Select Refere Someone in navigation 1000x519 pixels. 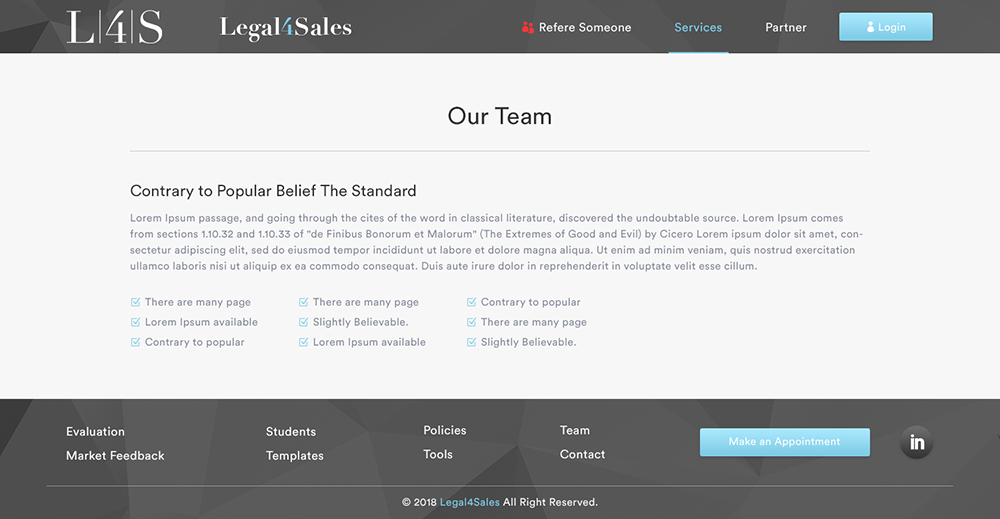coord(585,28)
